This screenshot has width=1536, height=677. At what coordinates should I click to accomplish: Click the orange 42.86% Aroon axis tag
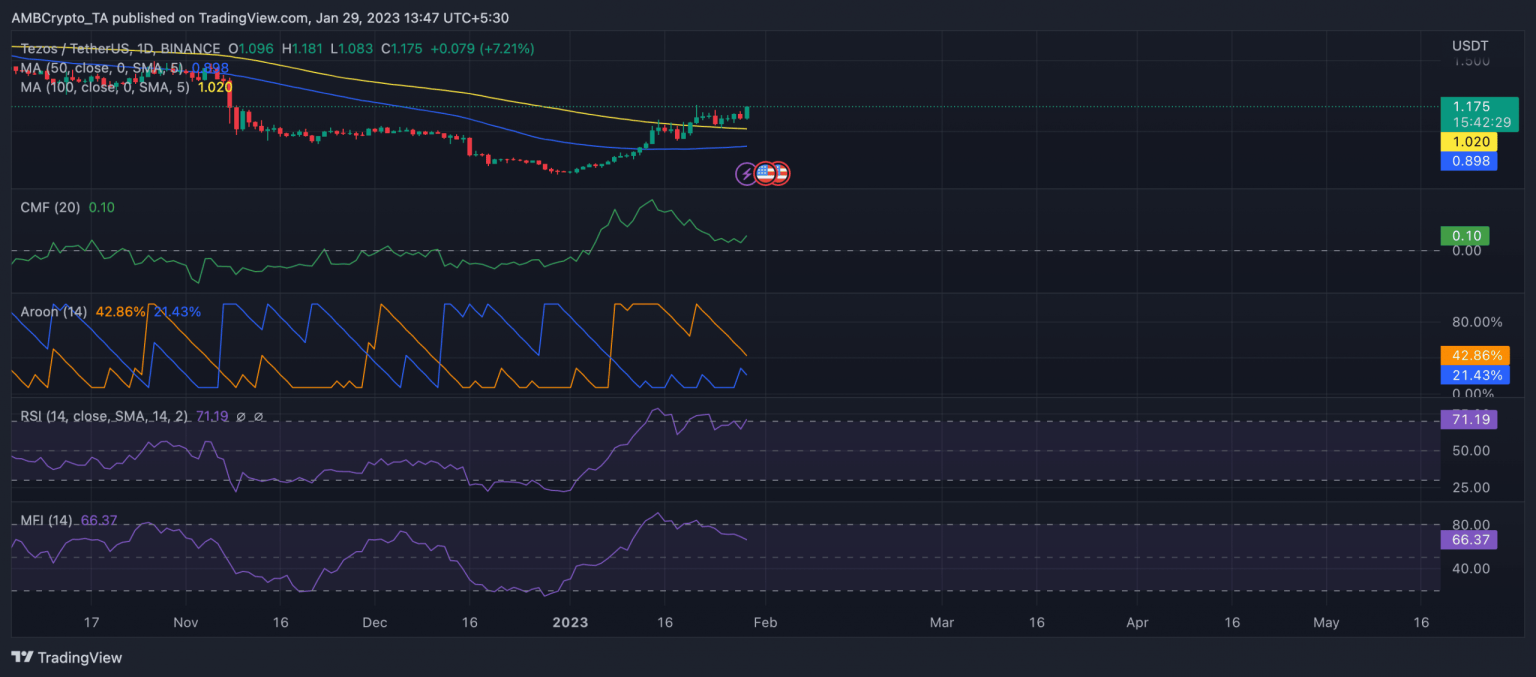pos(1474,355)
